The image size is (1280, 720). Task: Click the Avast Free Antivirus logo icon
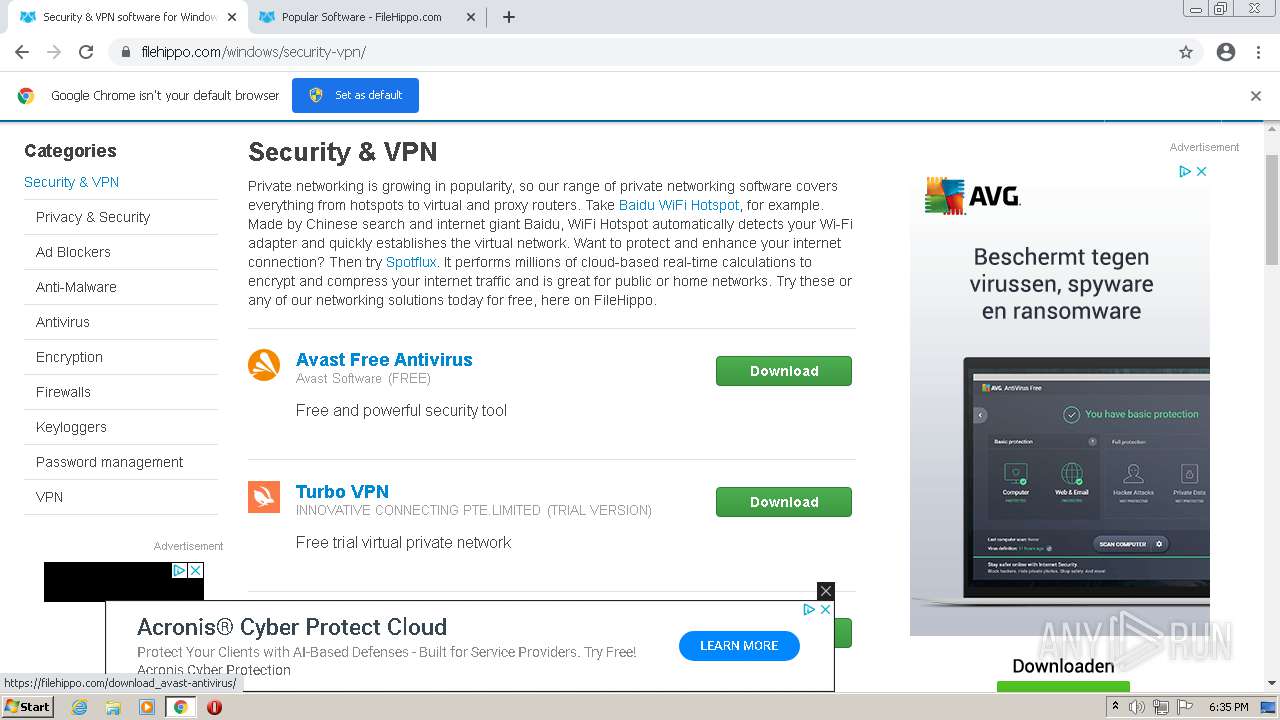[x=264, y=365]
